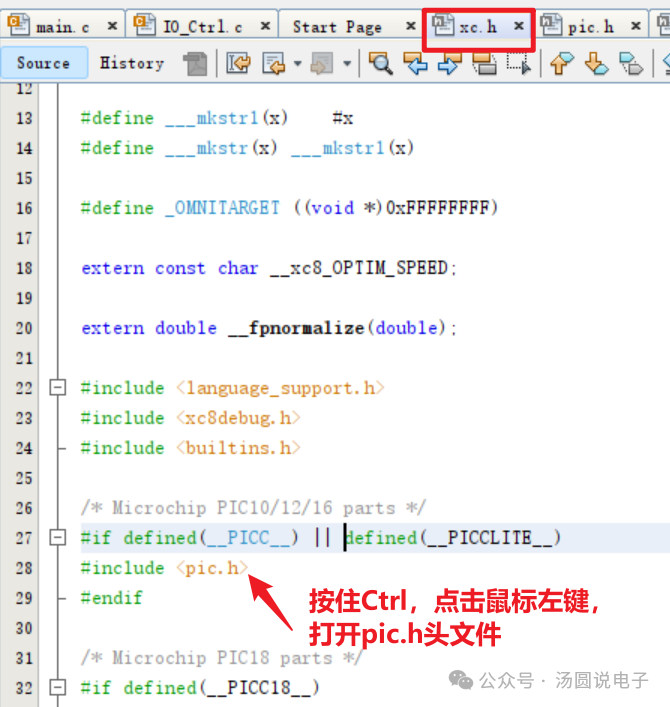670x707 pixels.
Task: Click __xc8_OPTIM_SPEED on line 18
Action: 358,269
